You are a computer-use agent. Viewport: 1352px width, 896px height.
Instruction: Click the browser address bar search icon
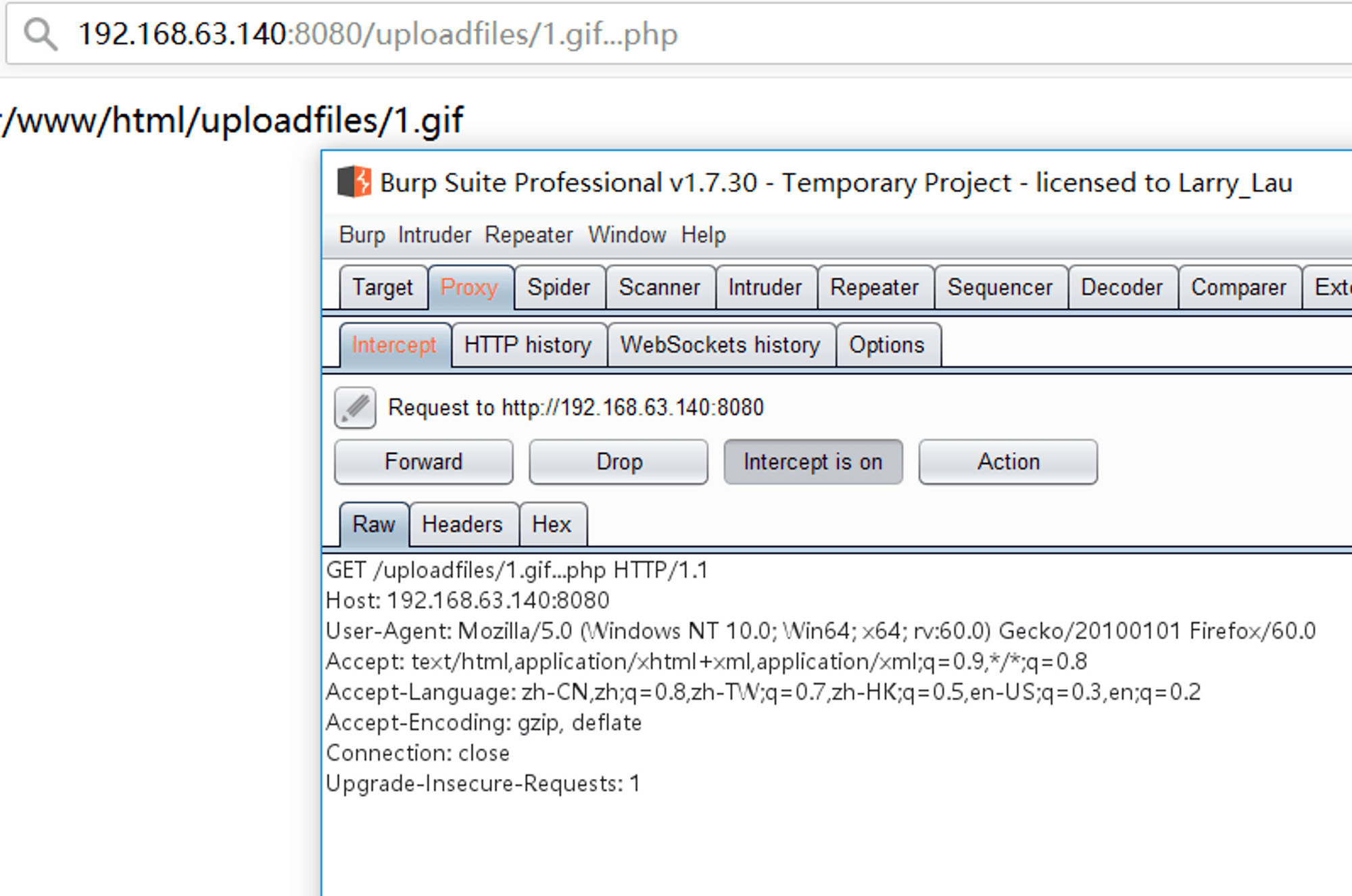pos(41,34)
